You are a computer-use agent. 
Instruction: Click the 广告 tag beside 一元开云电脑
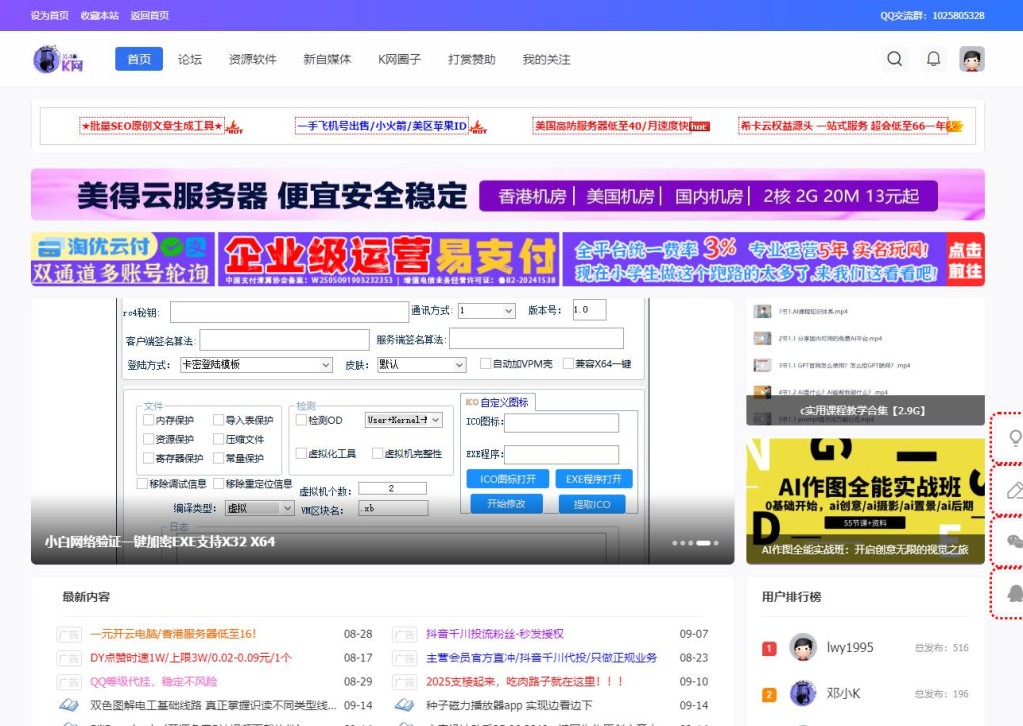click(69, 634)
